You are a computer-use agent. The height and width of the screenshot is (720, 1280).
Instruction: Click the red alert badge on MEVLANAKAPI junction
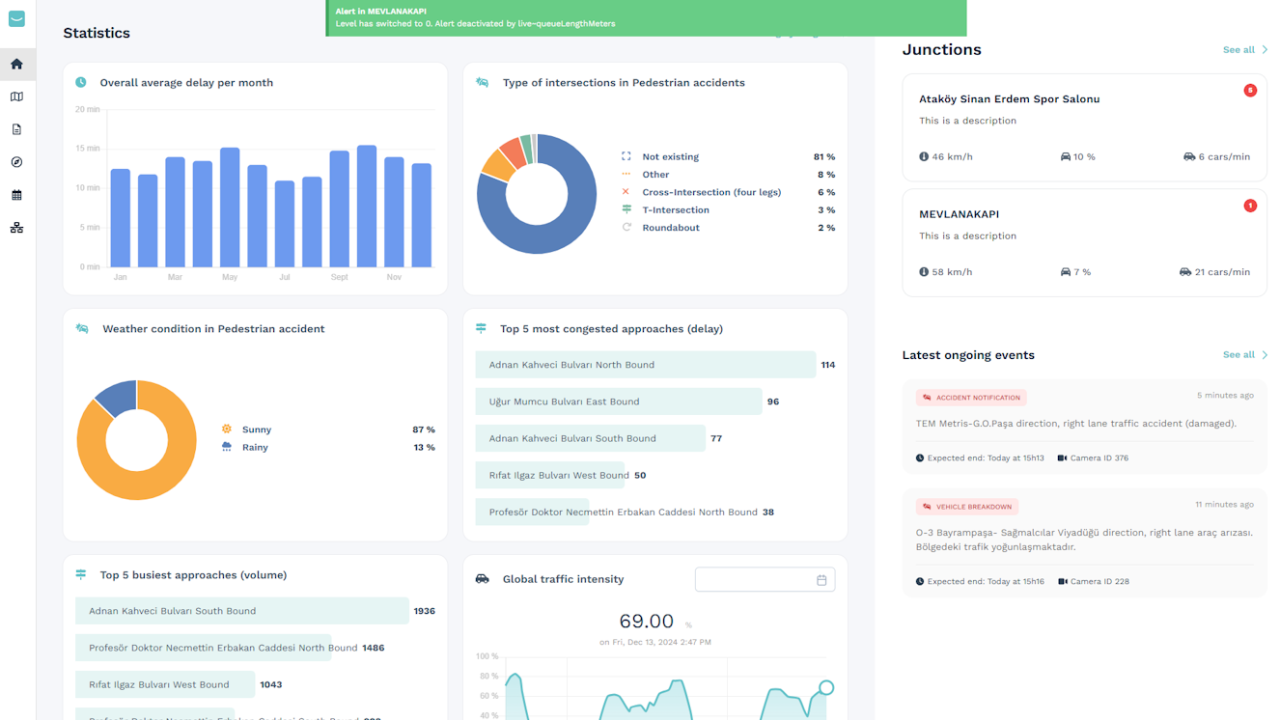(1250, 205)
